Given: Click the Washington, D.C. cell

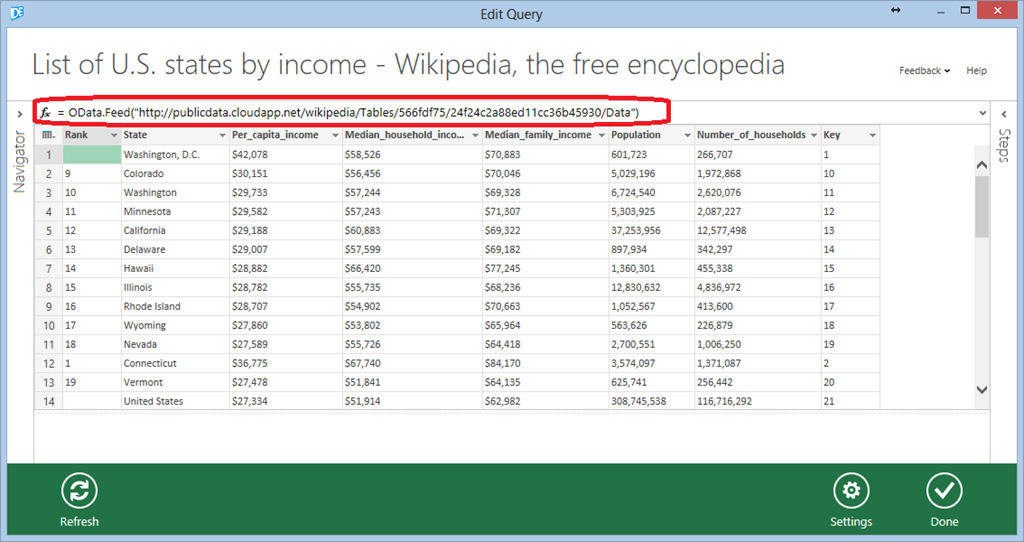Looking at the screenshot, I should coord(175,155).
